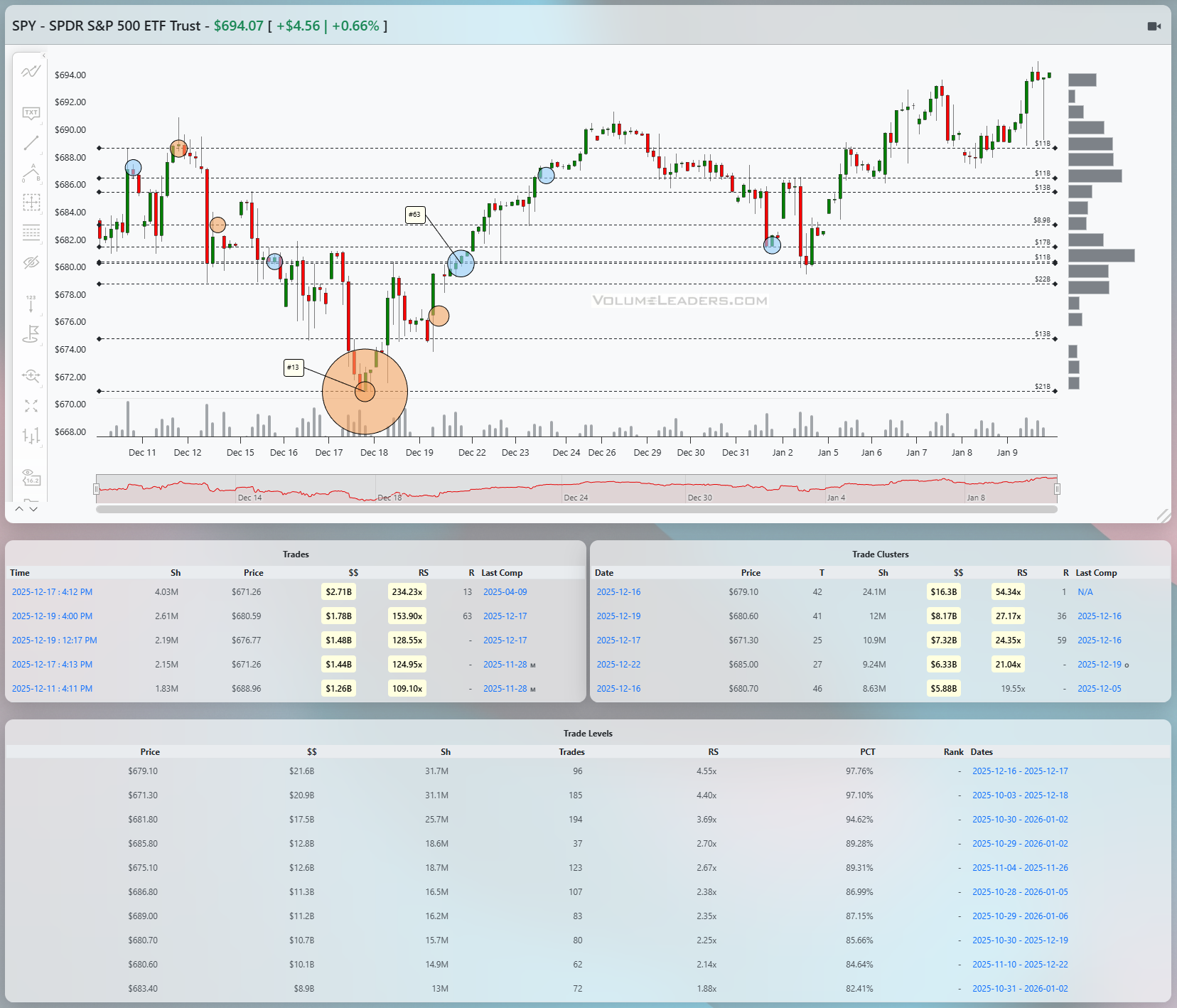Viewport: 1177px width, 1008px height.
Task: Click the $2.71B trade value badge
Action: [338, 592]
